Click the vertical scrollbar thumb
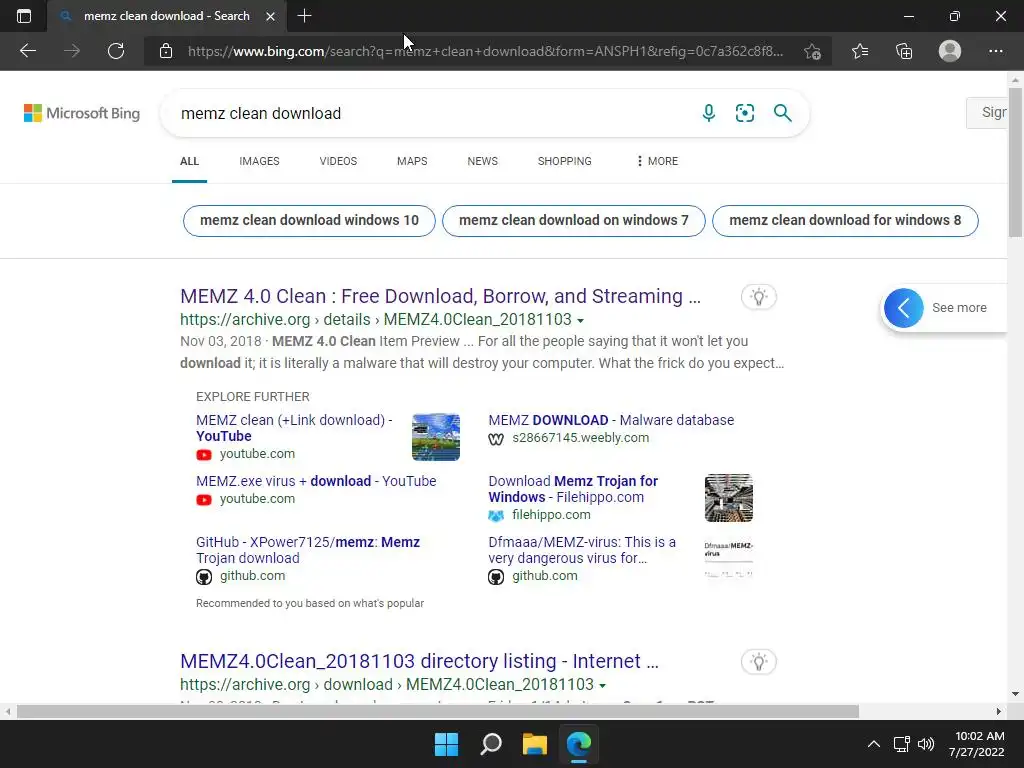 click(x=1015, y=163)
